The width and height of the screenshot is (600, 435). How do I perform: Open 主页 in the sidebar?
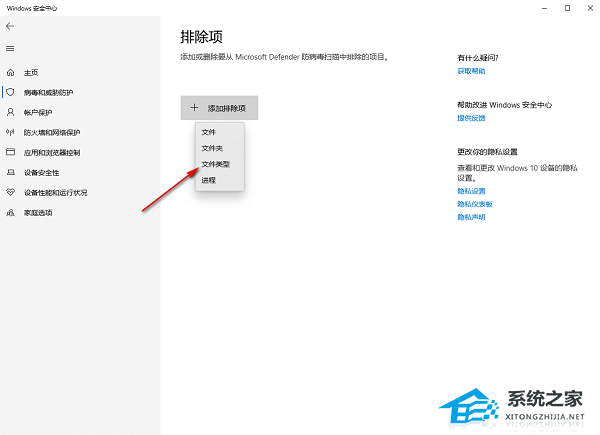pos(31,73)
